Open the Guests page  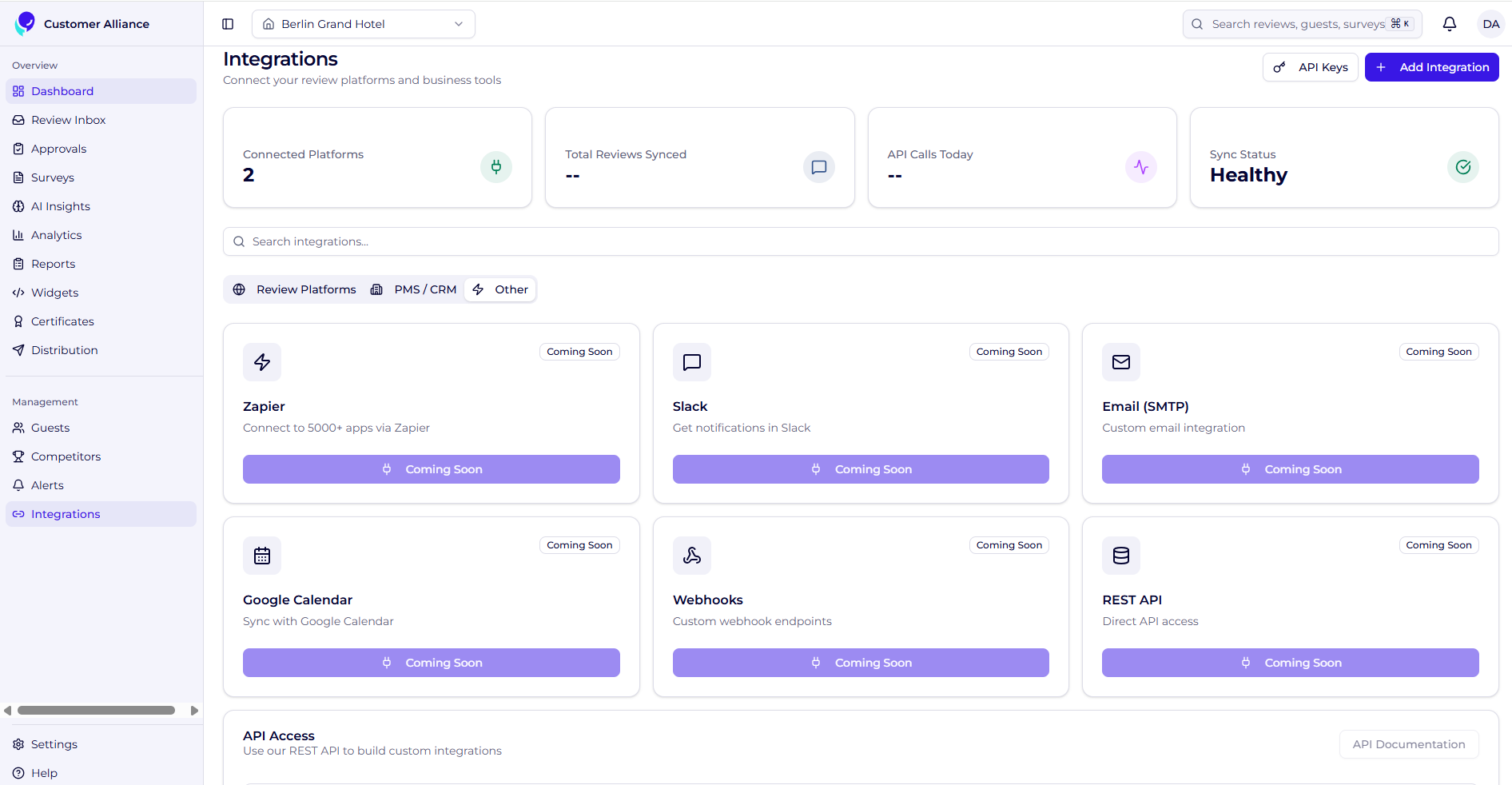point(101,428)
